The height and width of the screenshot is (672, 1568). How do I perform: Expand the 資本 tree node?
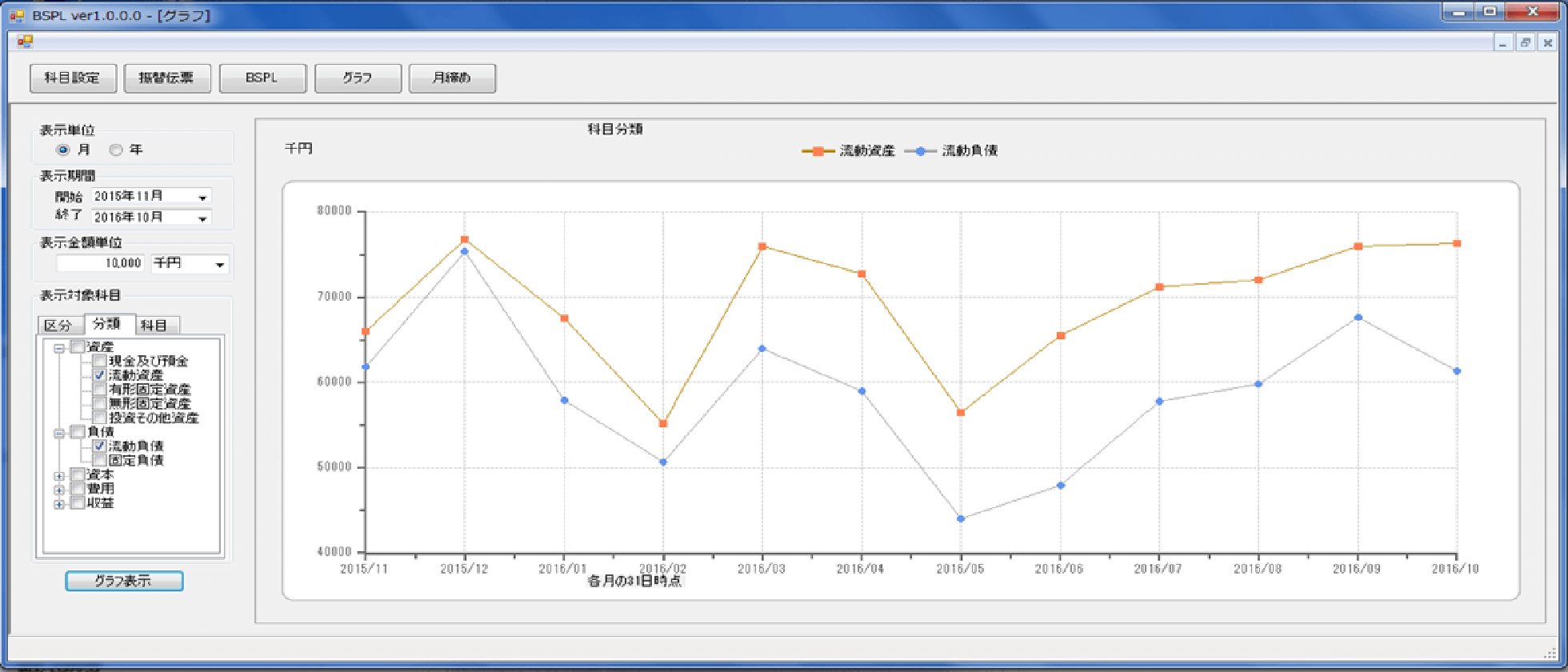click(59, 475)
